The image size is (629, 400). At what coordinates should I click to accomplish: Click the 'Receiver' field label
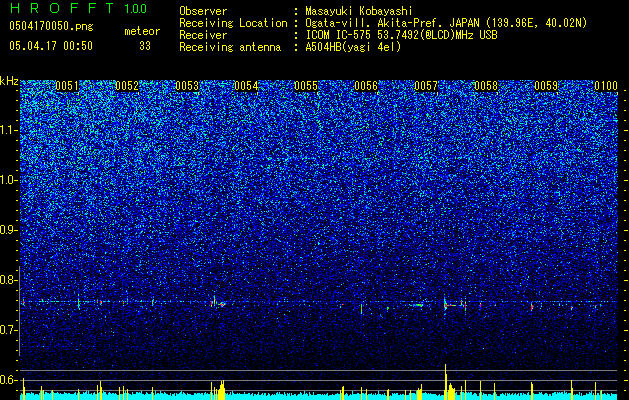(203, 35)
